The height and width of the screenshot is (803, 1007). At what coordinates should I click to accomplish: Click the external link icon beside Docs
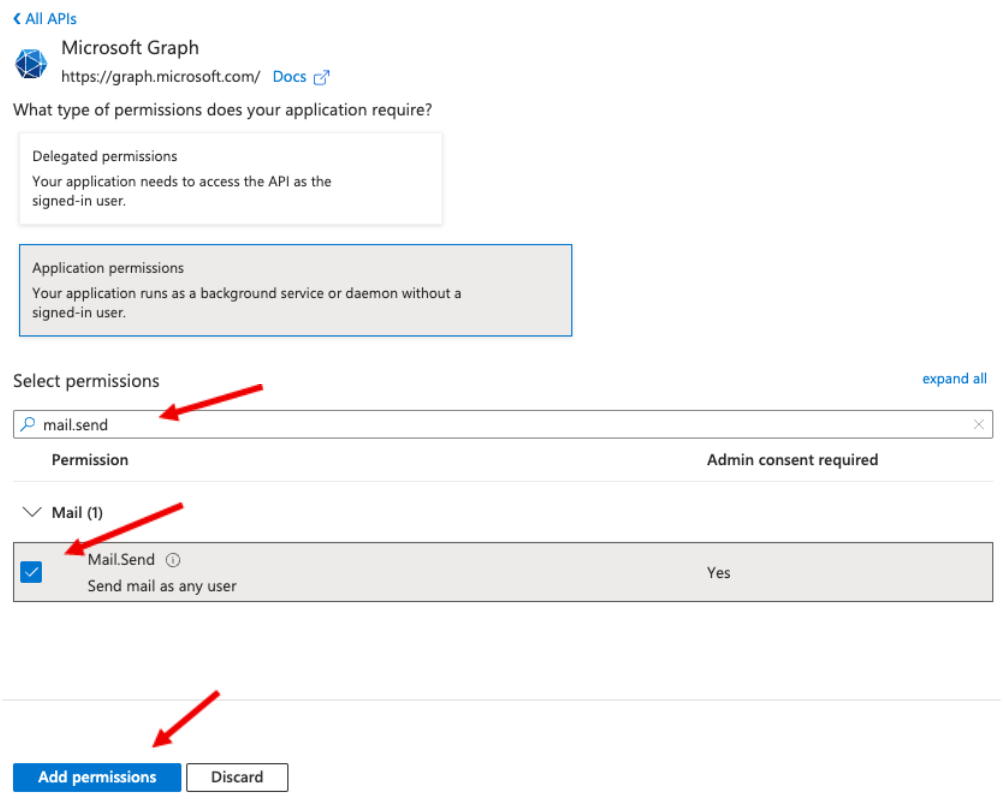(321, 77)
